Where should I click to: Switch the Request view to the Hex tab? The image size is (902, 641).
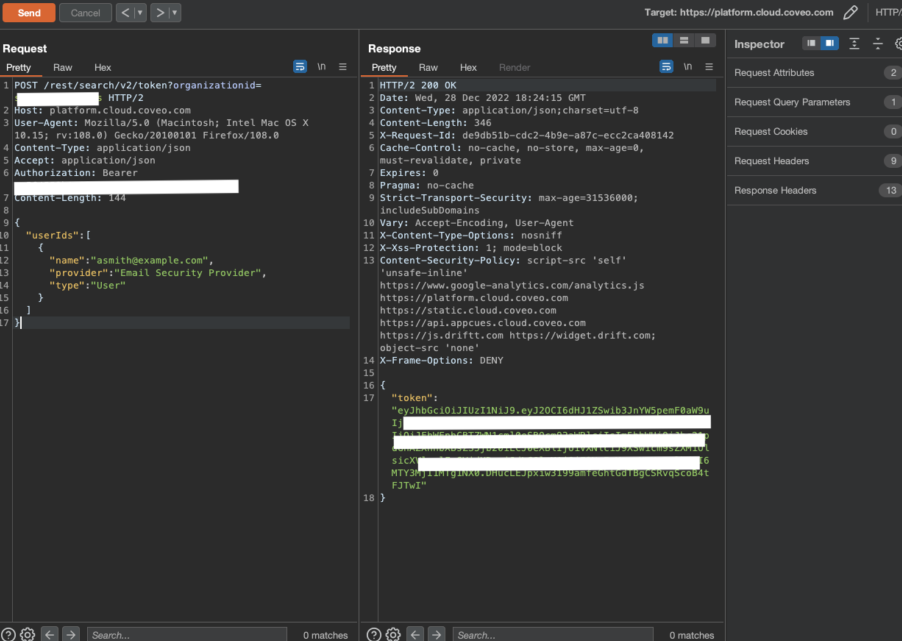(x=103, y=66)
